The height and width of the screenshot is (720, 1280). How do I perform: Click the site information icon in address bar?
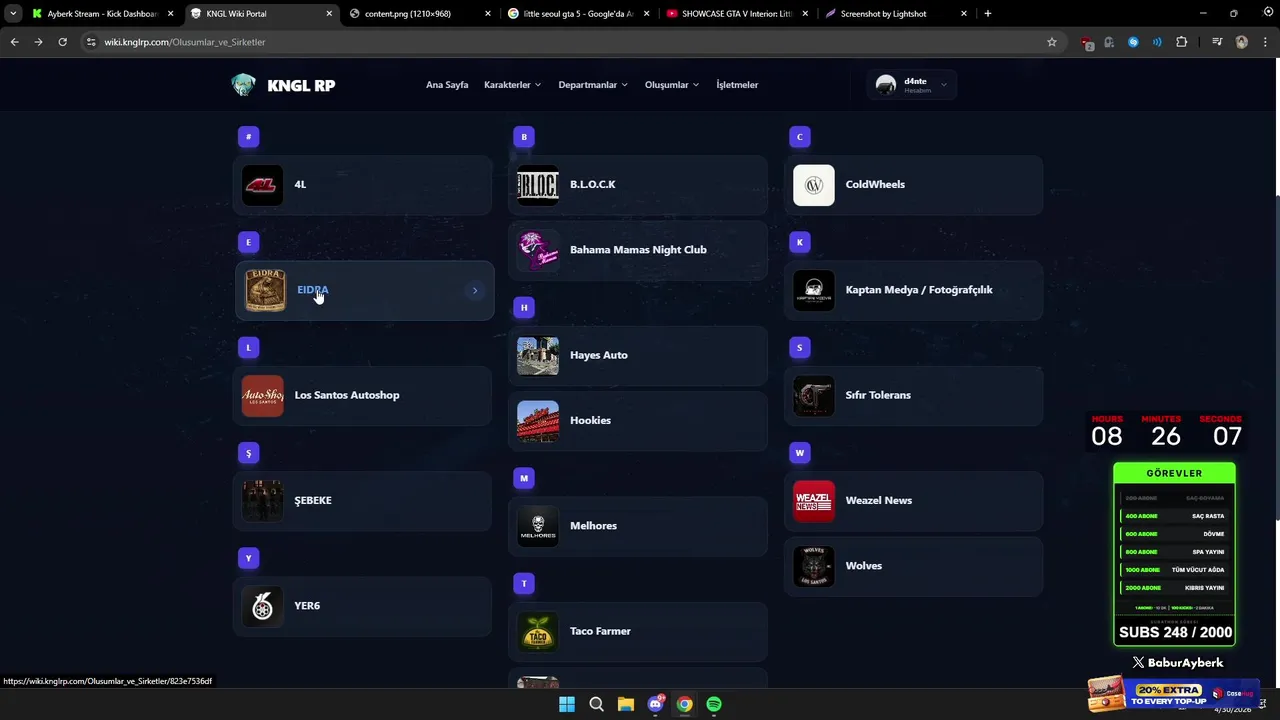[92, 42]
